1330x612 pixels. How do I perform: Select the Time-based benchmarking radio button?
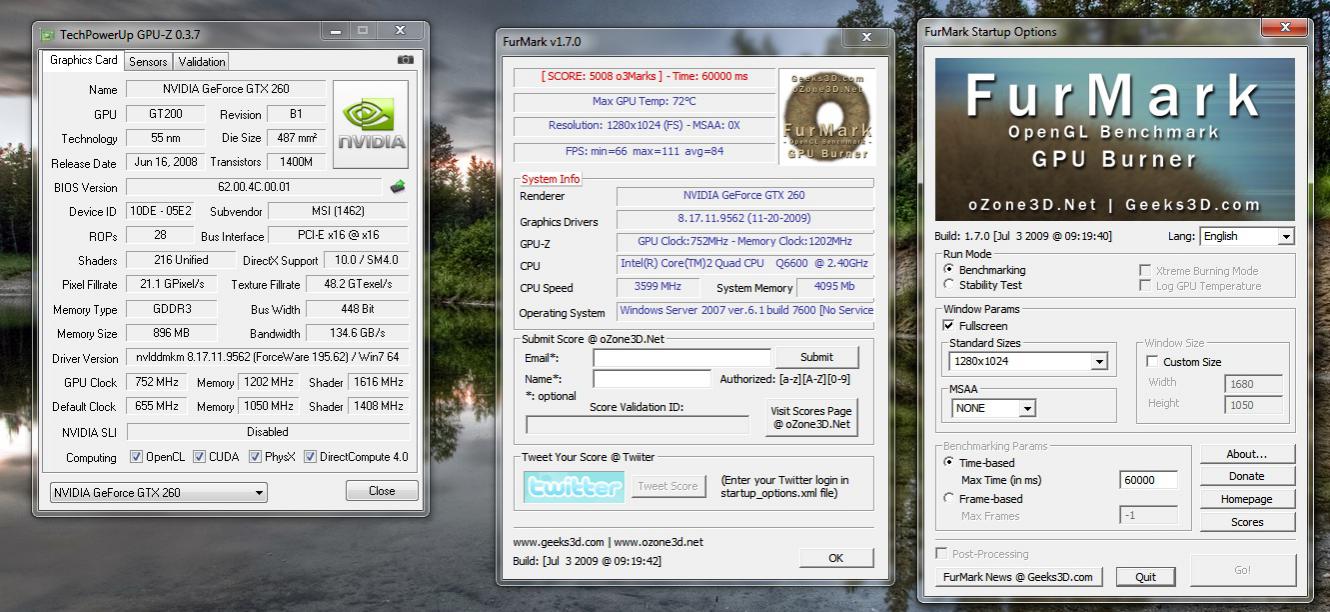pos(949,462)
